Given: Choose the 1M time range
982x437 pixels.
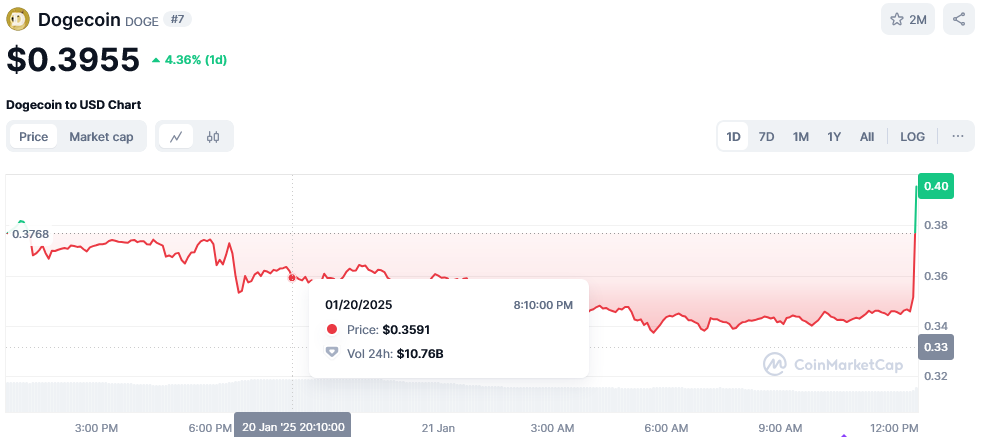Looking at the screenshot, I should (800, 136).
